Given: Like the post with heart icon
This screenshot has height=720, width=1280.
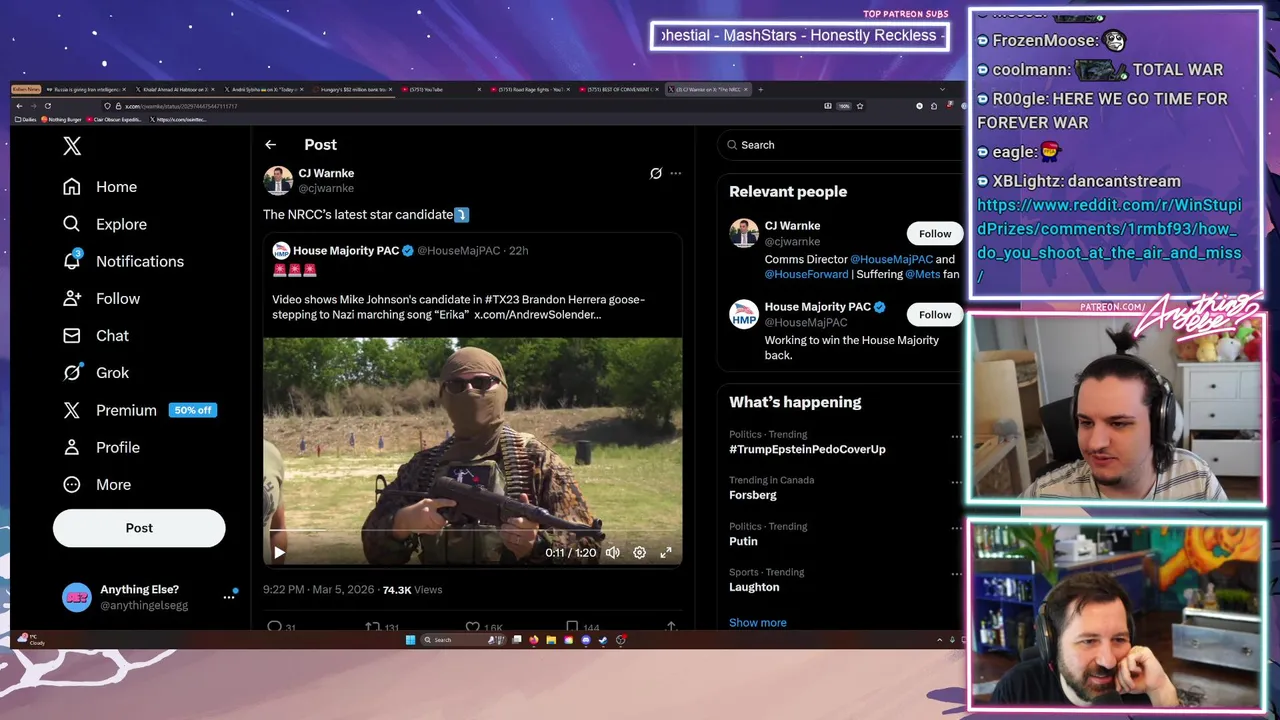Looking at the screenshot, I should click(x=472, y=627).
